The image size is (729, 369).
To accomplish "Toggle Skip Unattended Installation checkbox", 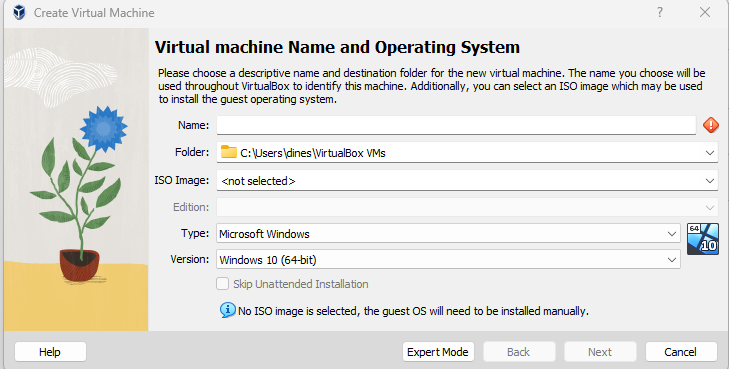I will [x=223, y=283].
